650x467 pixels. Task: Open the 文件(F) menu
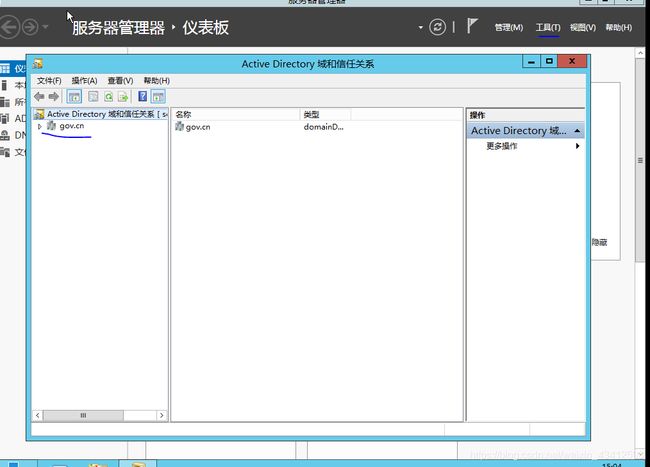pos(49,80)
